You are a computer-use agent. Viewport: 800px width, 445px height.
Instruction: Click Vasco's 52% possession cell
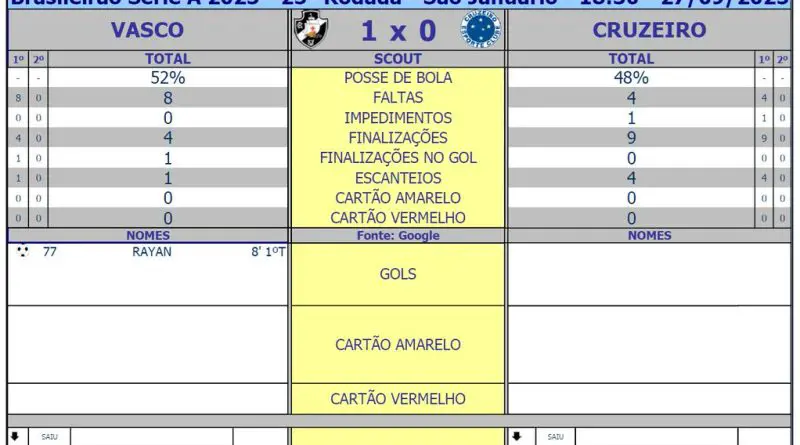[168, 78]
